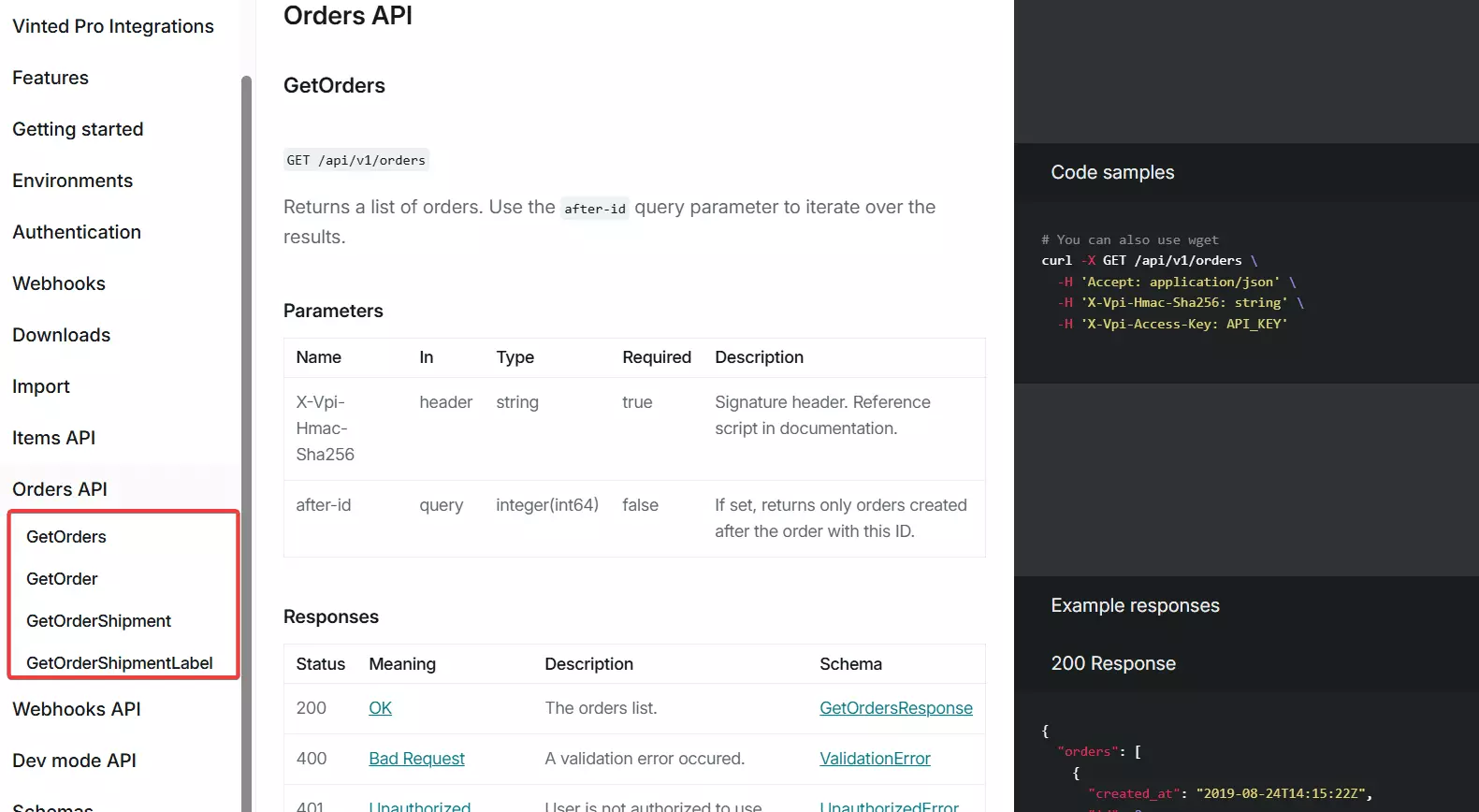Go to Downloads section
The image size is (1479, 812).
pyautogui.click(x=62, y=335)
